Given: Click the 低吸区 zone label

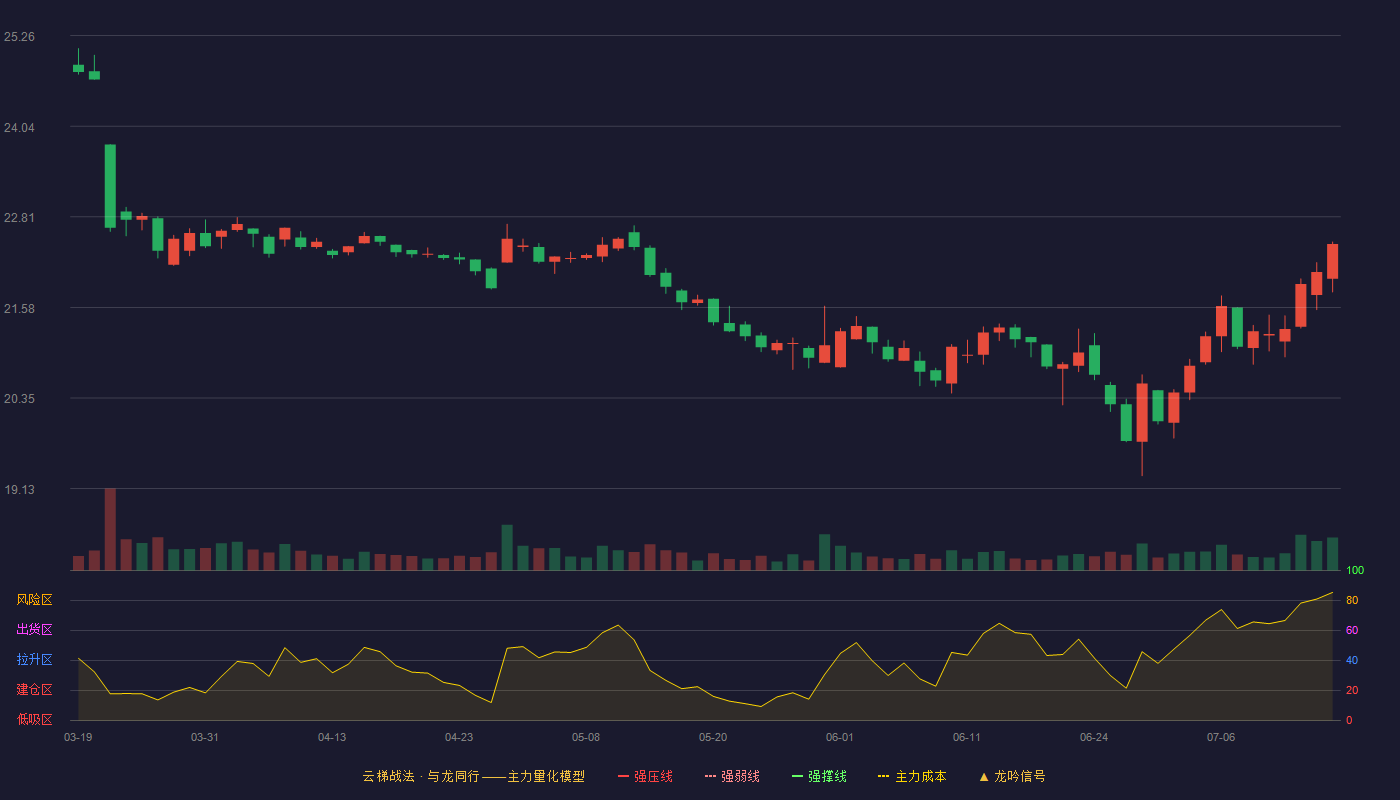Looking at the screenshot, I should [34, 720].
